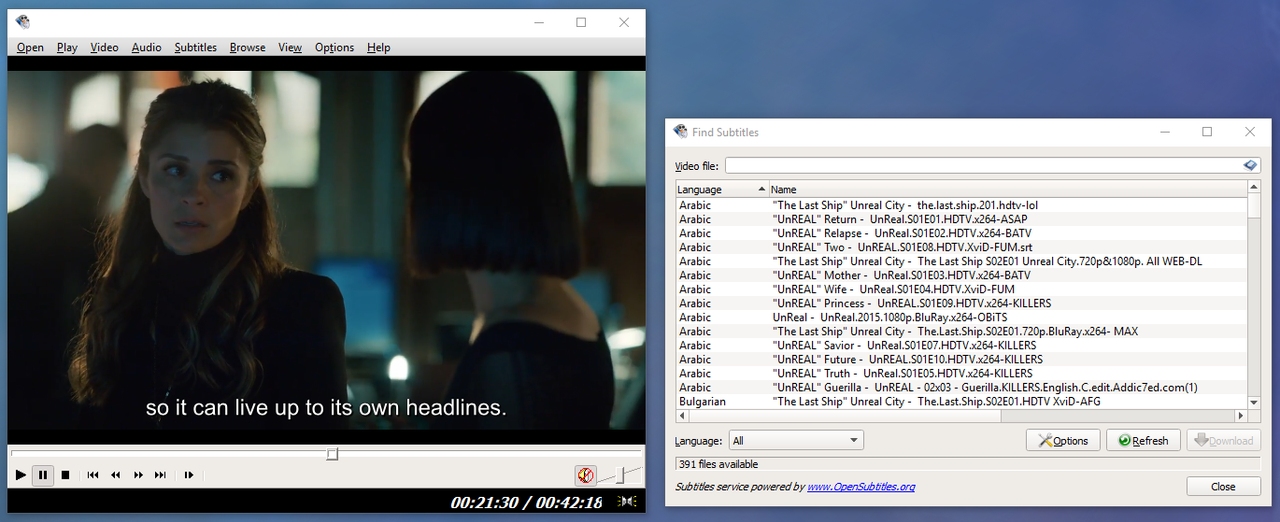The image size is (1280, 522).
Task: Click the Download button
Action: [1223, 440]
